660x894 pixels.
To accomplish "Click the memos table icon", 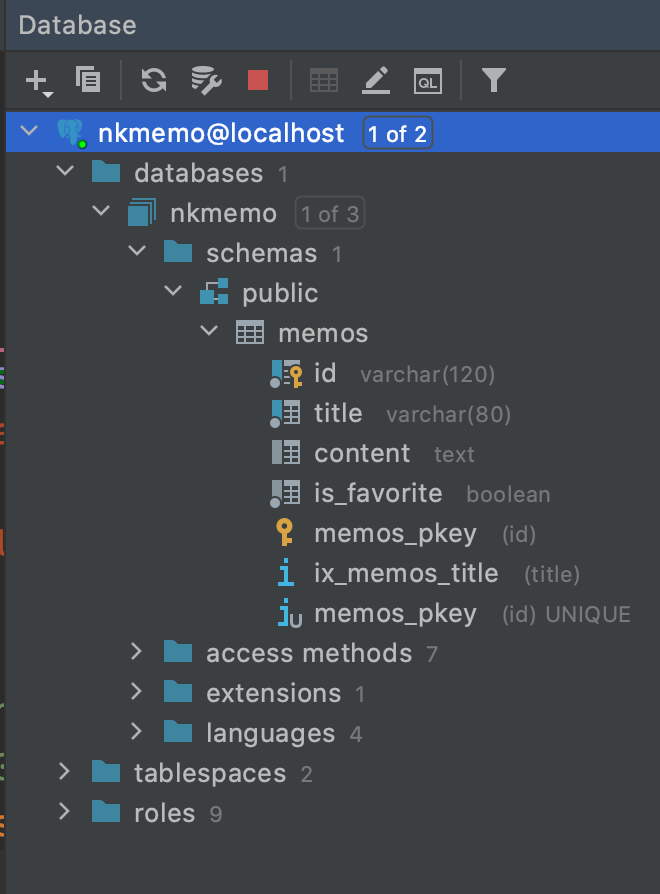I will pos(250,332).
